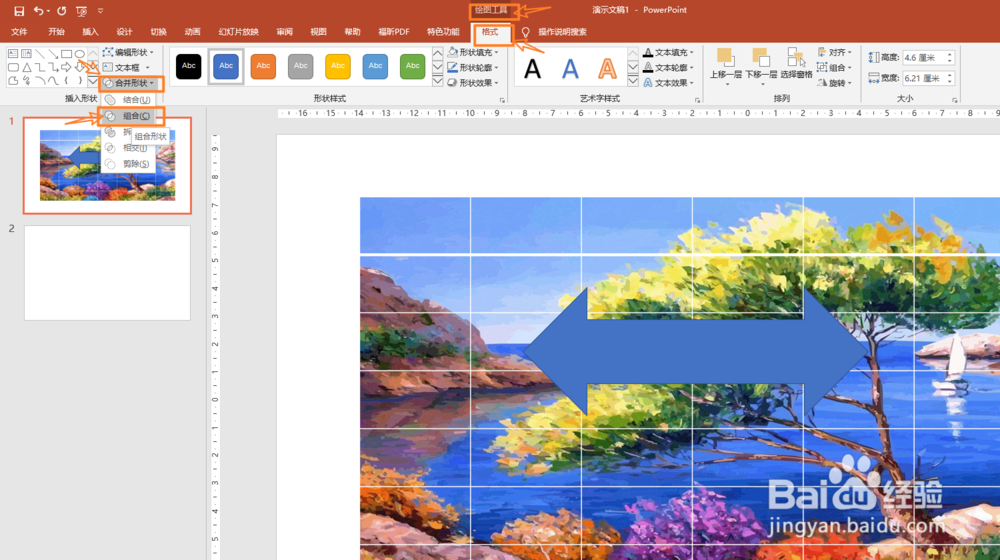
Task: Click the width (宽度) value field
Action: click(x=929, y=78)
